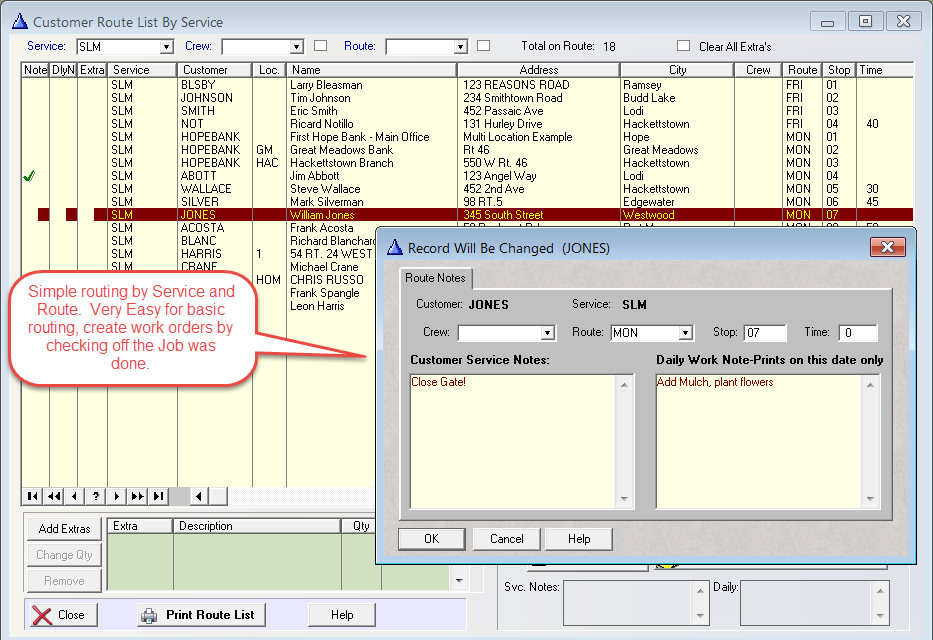
Task: Click the Time field containing 0
Action: click(858, 333)
